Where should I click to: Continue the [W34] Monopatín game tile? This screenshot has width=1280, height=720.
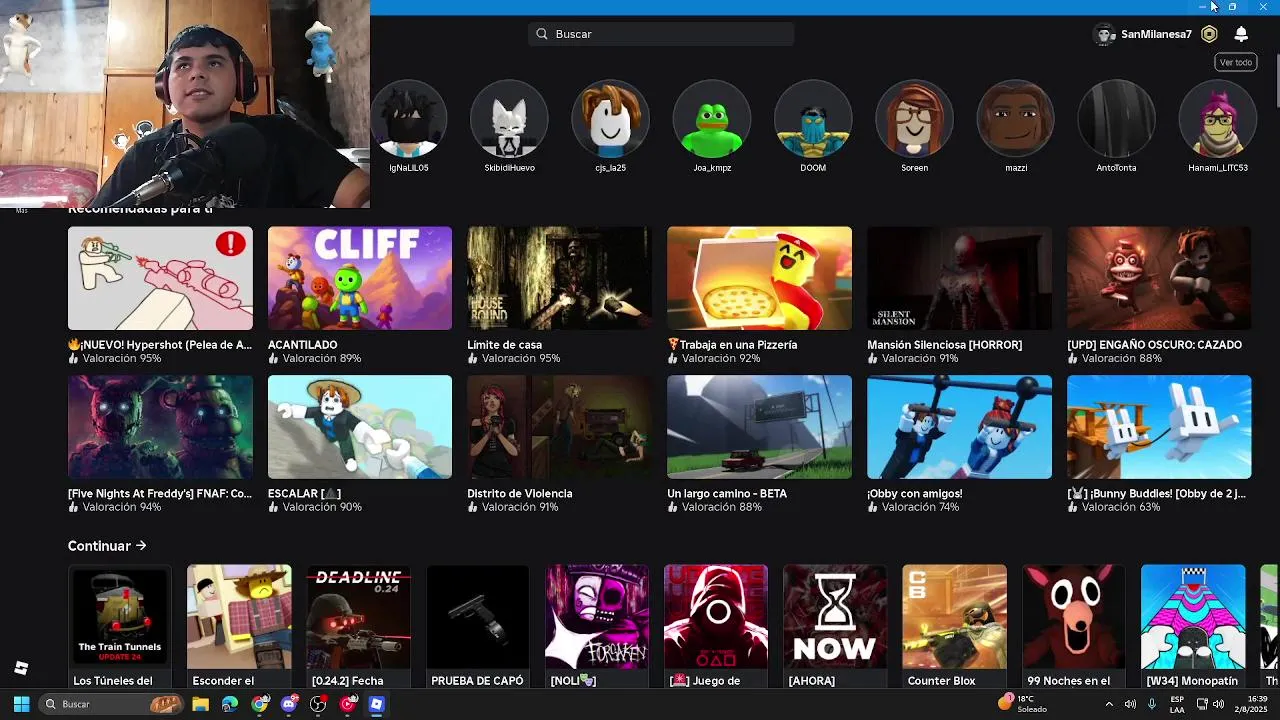click(1193, 617)
